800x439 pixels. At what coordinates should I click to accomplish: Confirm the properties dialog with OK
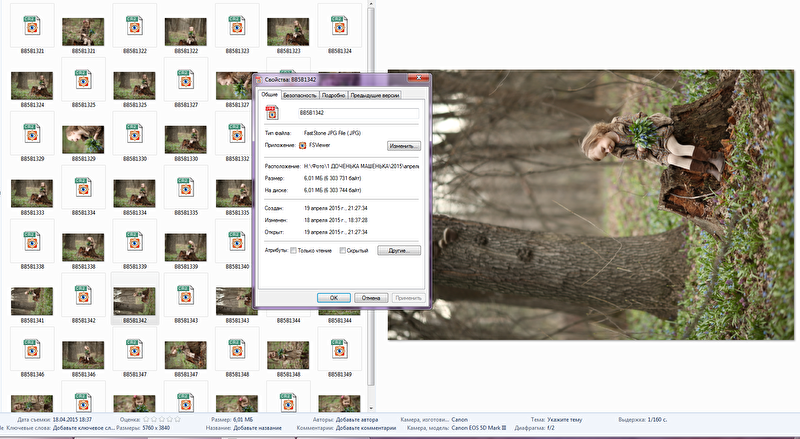coord(332,297)
